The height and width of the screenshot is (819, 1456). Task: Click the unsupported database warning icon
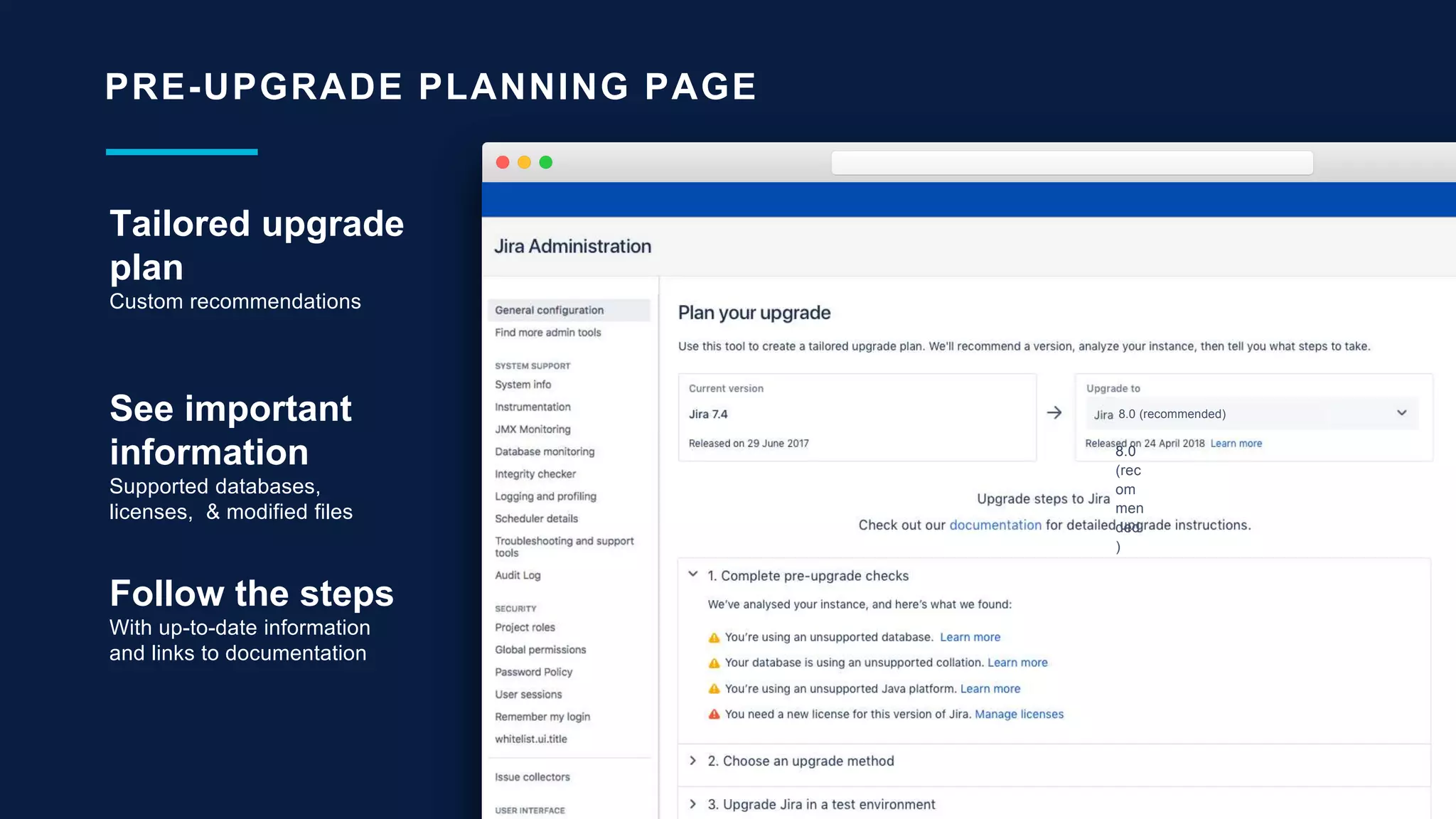(x=714, y=638)
